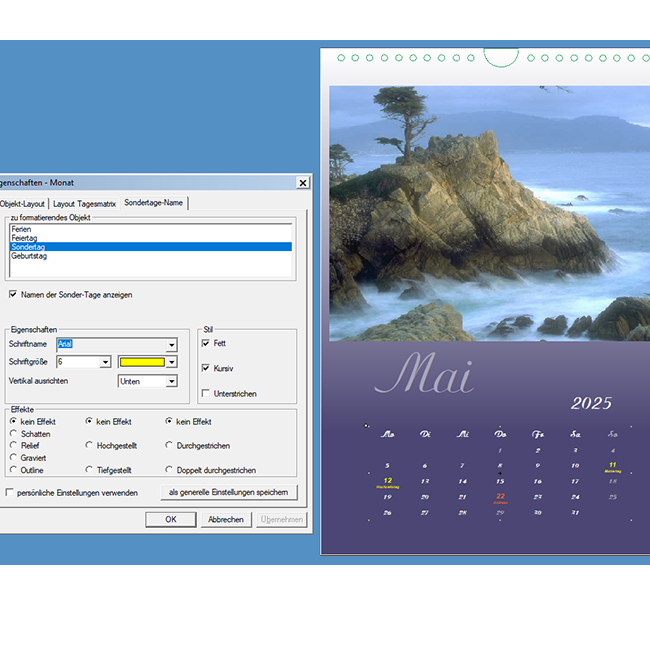
Task: Expand the Schriftname font dropdown
Action: 171,344
